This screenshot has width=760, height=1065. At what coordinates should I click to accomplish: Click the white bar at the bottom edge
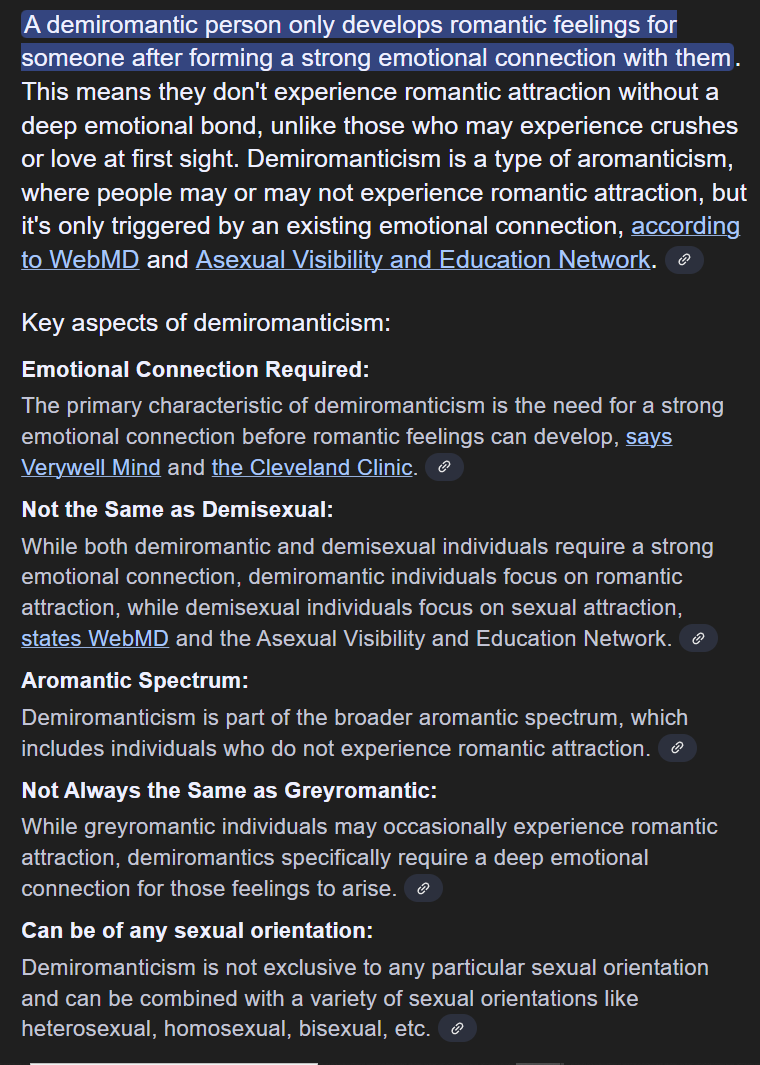coord(174,1063)
